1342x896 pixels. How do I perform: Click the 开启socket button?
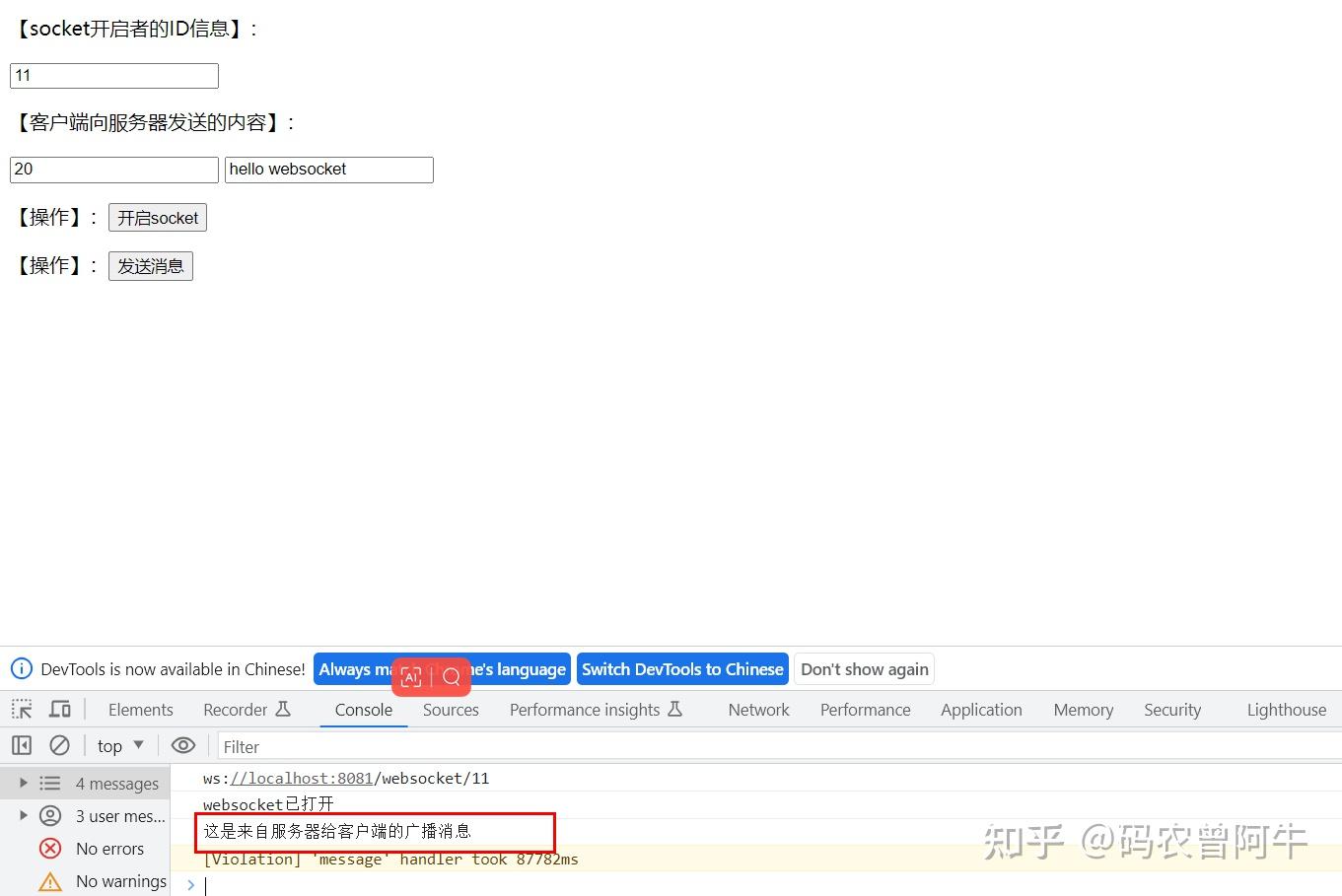[158, 218]
